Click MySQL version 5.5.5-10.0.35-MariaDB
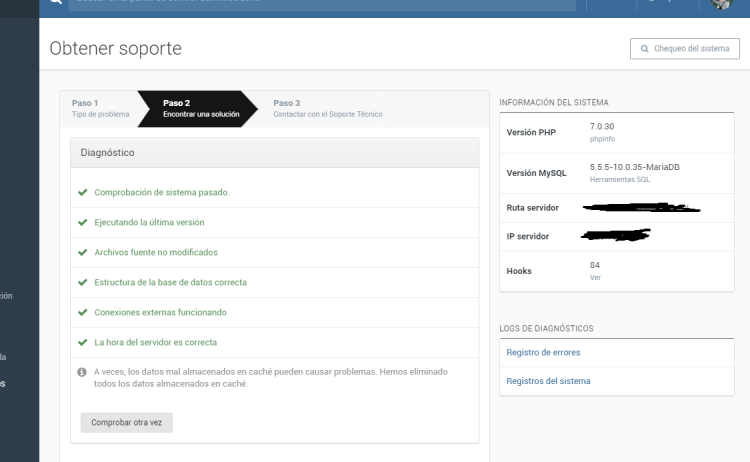The width and height of the screenshot is (750, 462). pos(635,167)
